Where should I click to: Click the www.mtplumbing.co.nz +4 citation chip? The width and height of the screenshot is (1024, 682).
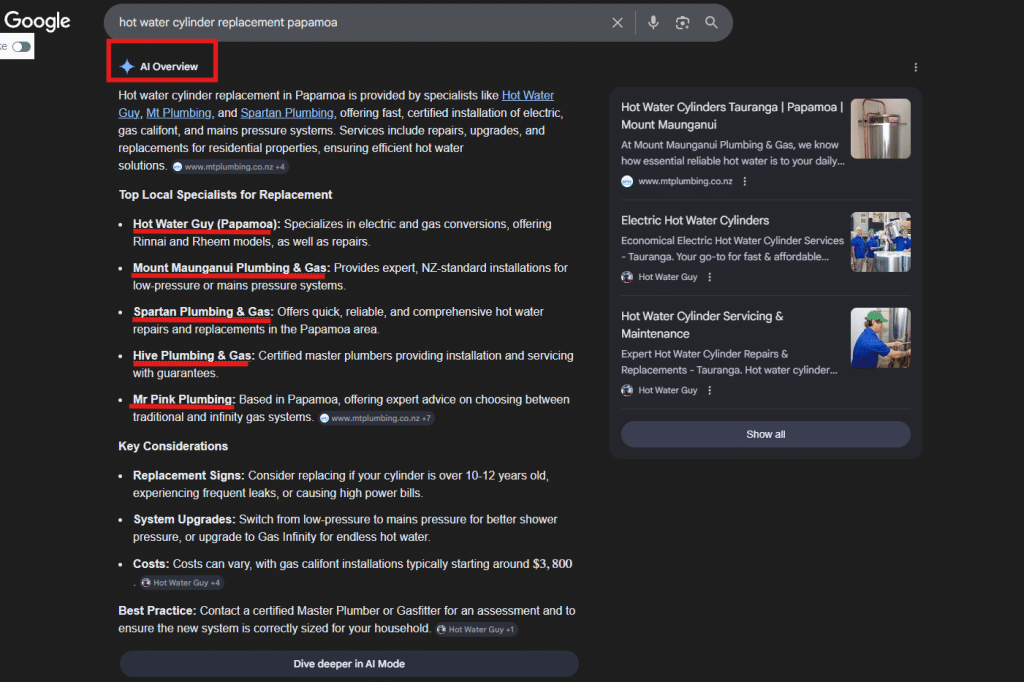point(229,167)
